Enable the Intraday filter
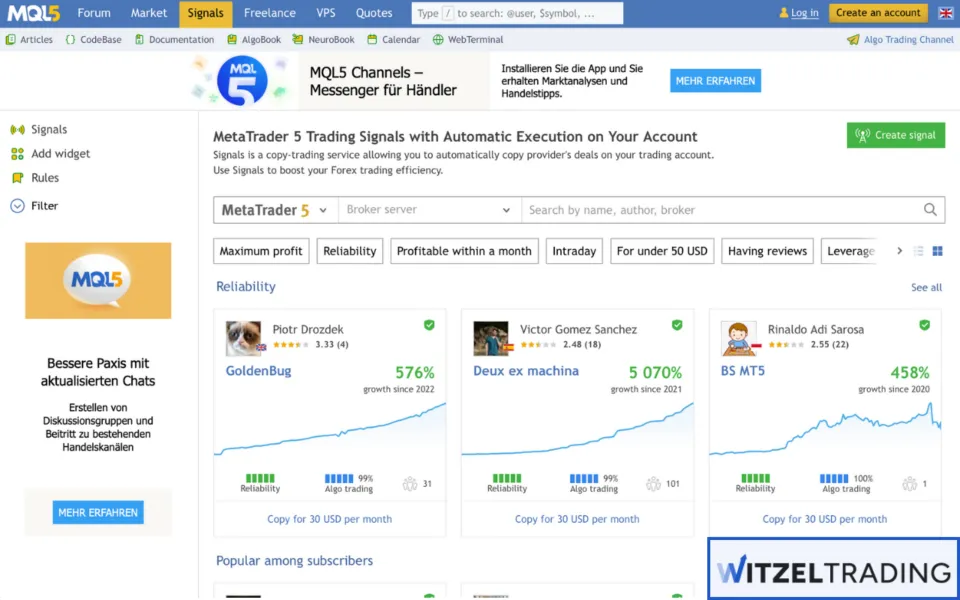Screen dimensions: 960x600 pos(574,251)
